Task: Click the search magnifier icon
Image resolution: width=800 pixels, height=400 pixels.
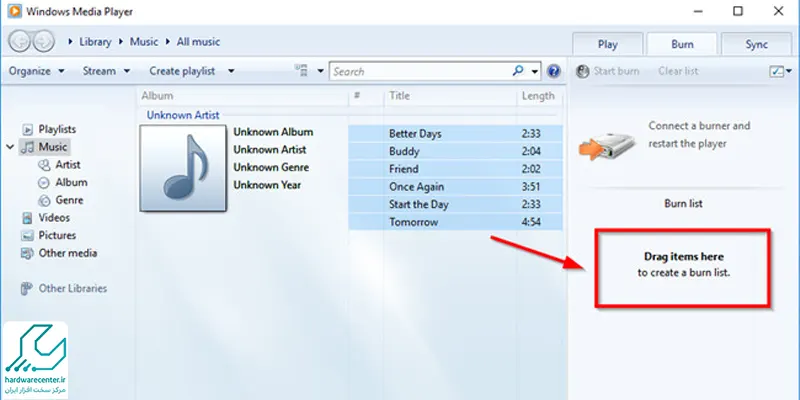Action: (518, 71)
